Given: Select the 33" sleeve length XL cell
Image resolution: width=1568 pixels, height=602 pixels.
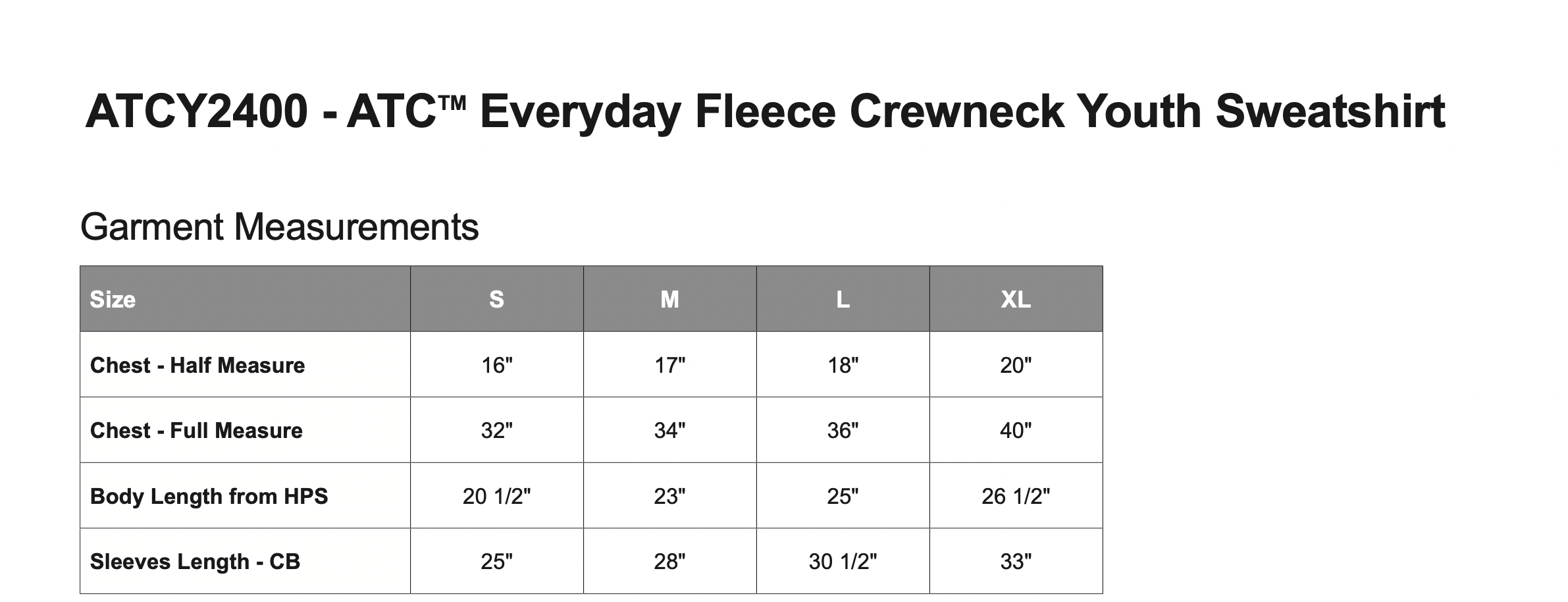Looking at the screenshot, I should click(1016, 561).
